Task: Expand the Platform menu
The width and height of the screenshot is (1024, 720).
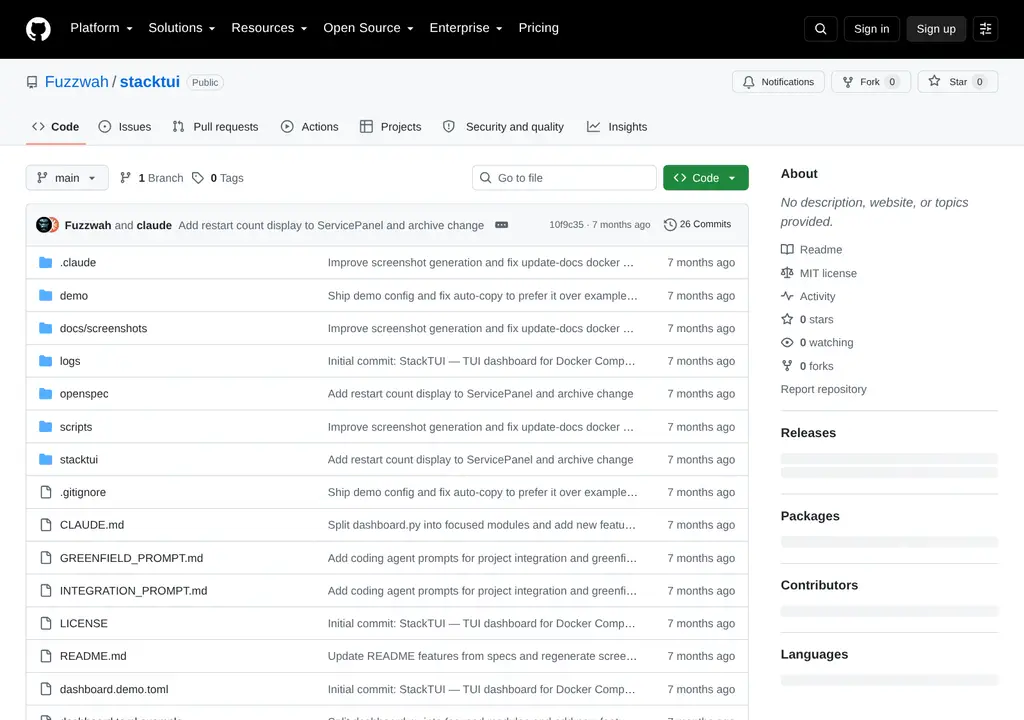Action: [101, 28]
